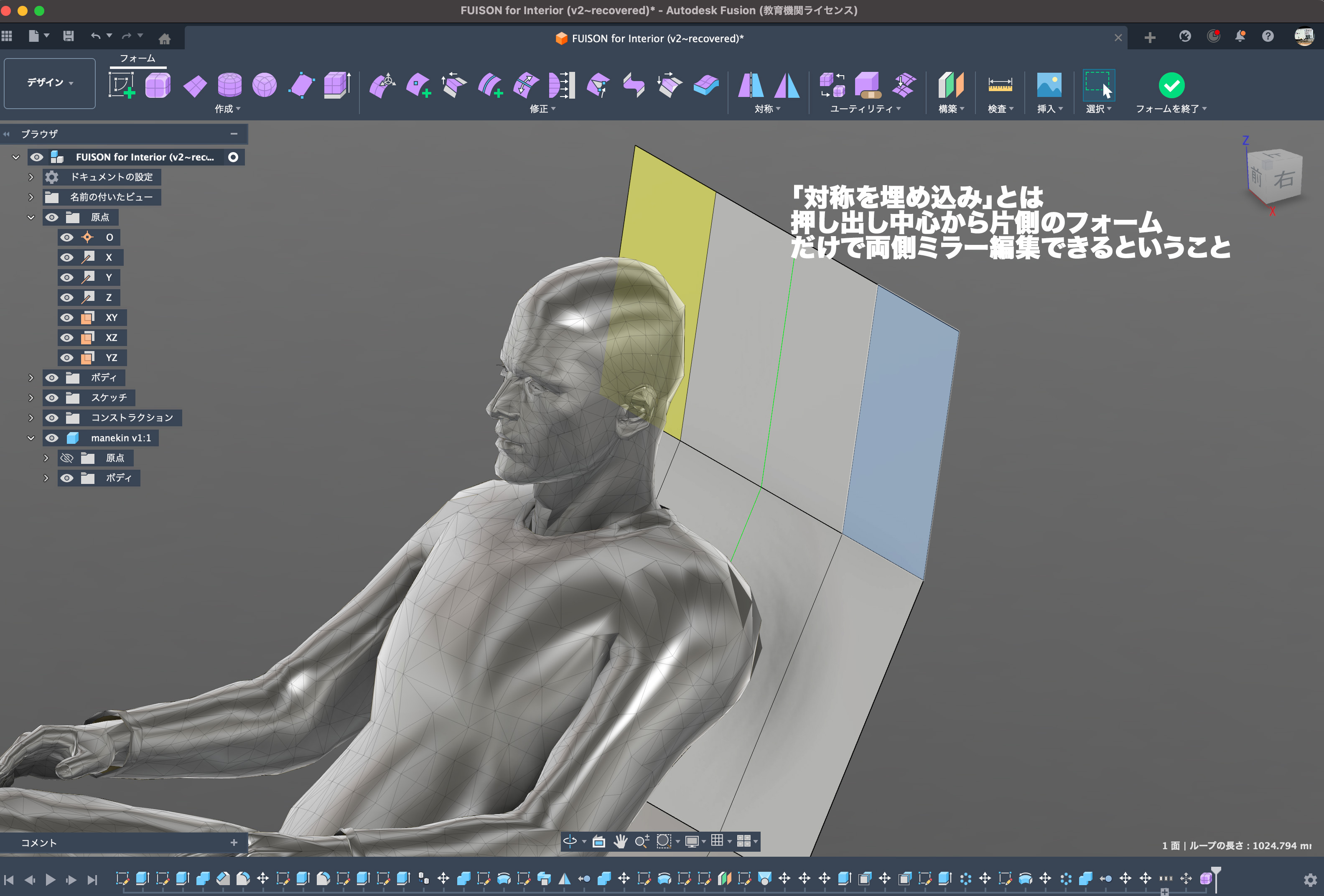Expand the コンストラクション folder

31,418
